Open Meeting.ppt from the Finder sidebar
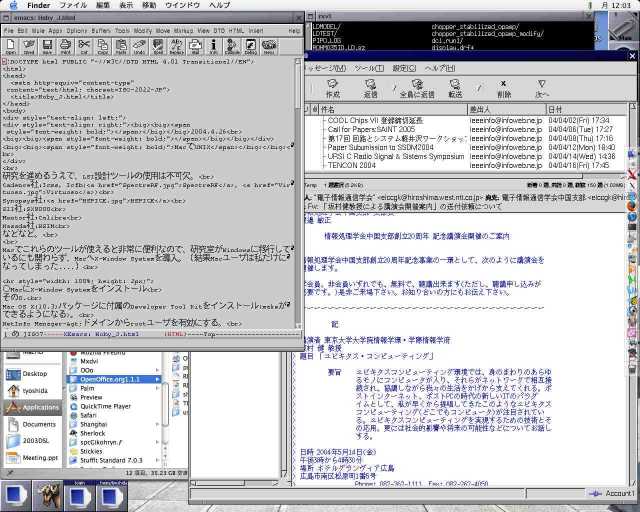The height and width of the screenshot is (512, 640). 32,458
